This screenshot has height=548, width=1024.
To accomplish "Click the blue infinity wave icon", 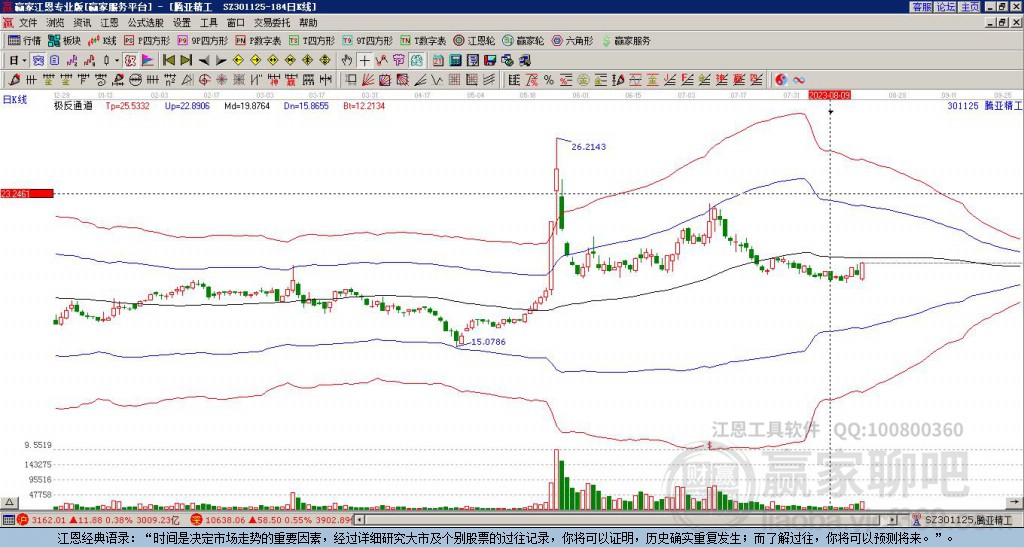I will pos(799,80).
